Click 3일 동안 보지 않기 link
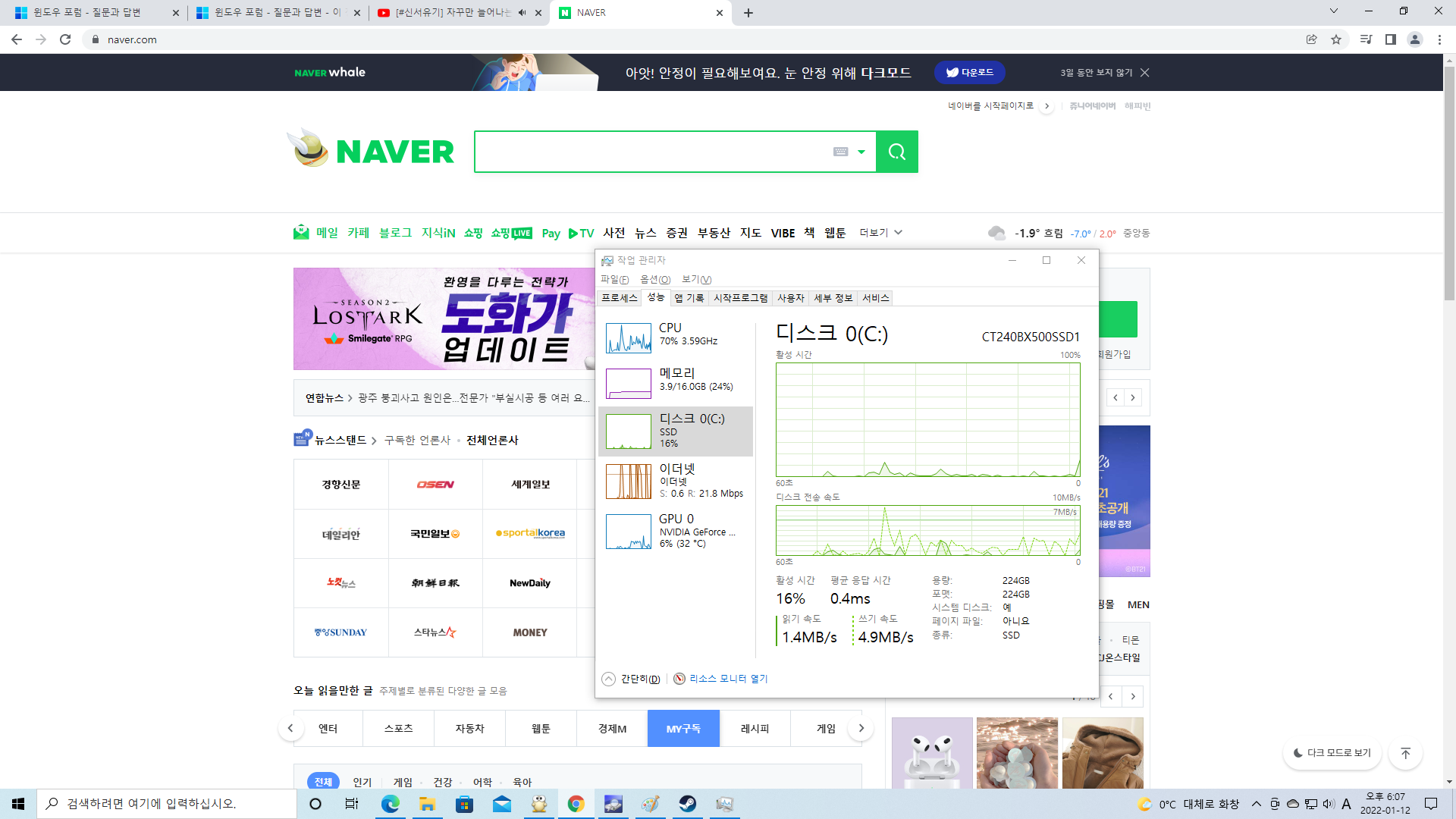 tap(1096, 73)
